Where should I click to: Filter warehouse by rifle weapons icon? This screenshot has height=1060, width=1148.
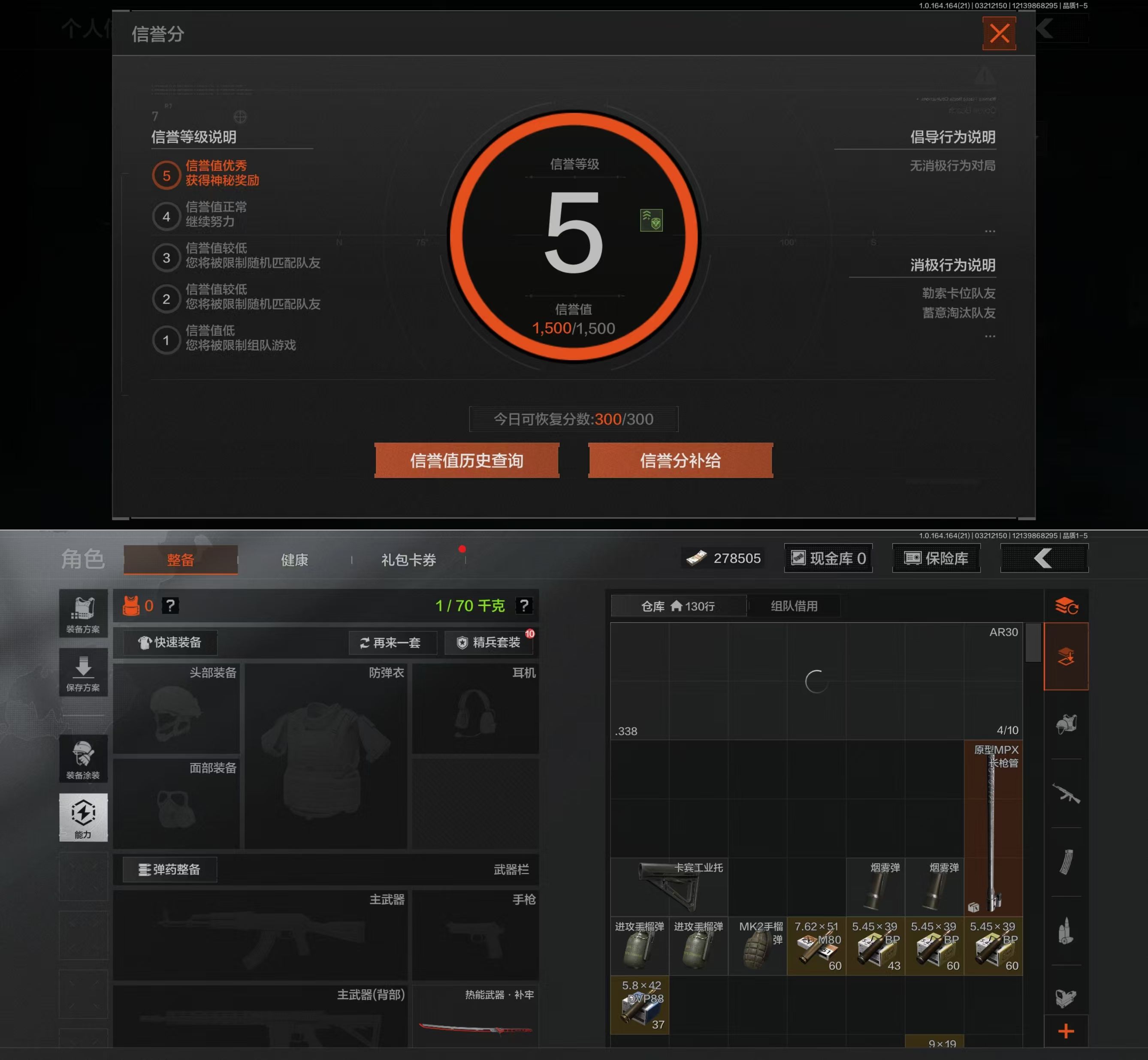[1066, 794]
